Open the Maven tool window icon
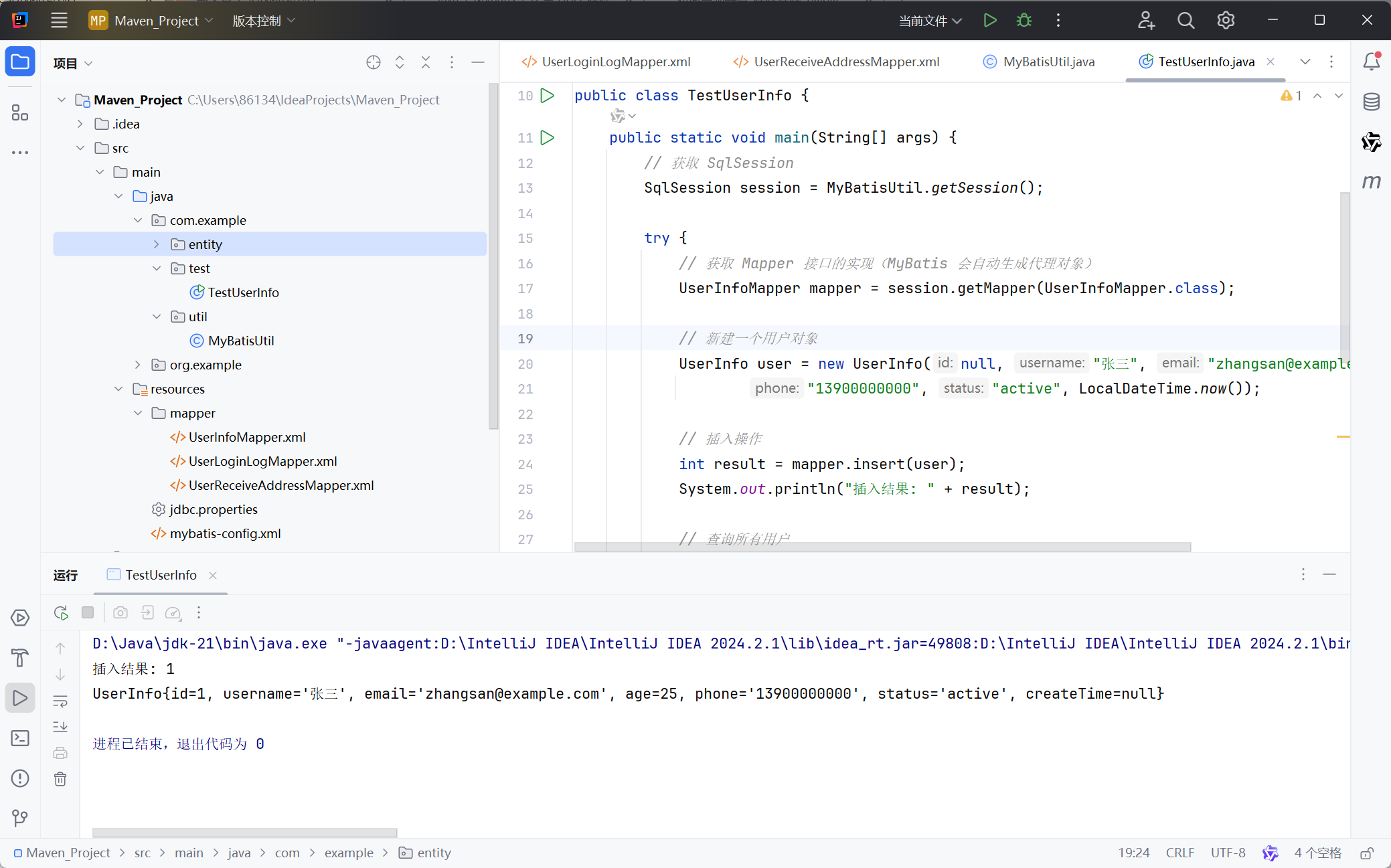 tap(1371, 182)
